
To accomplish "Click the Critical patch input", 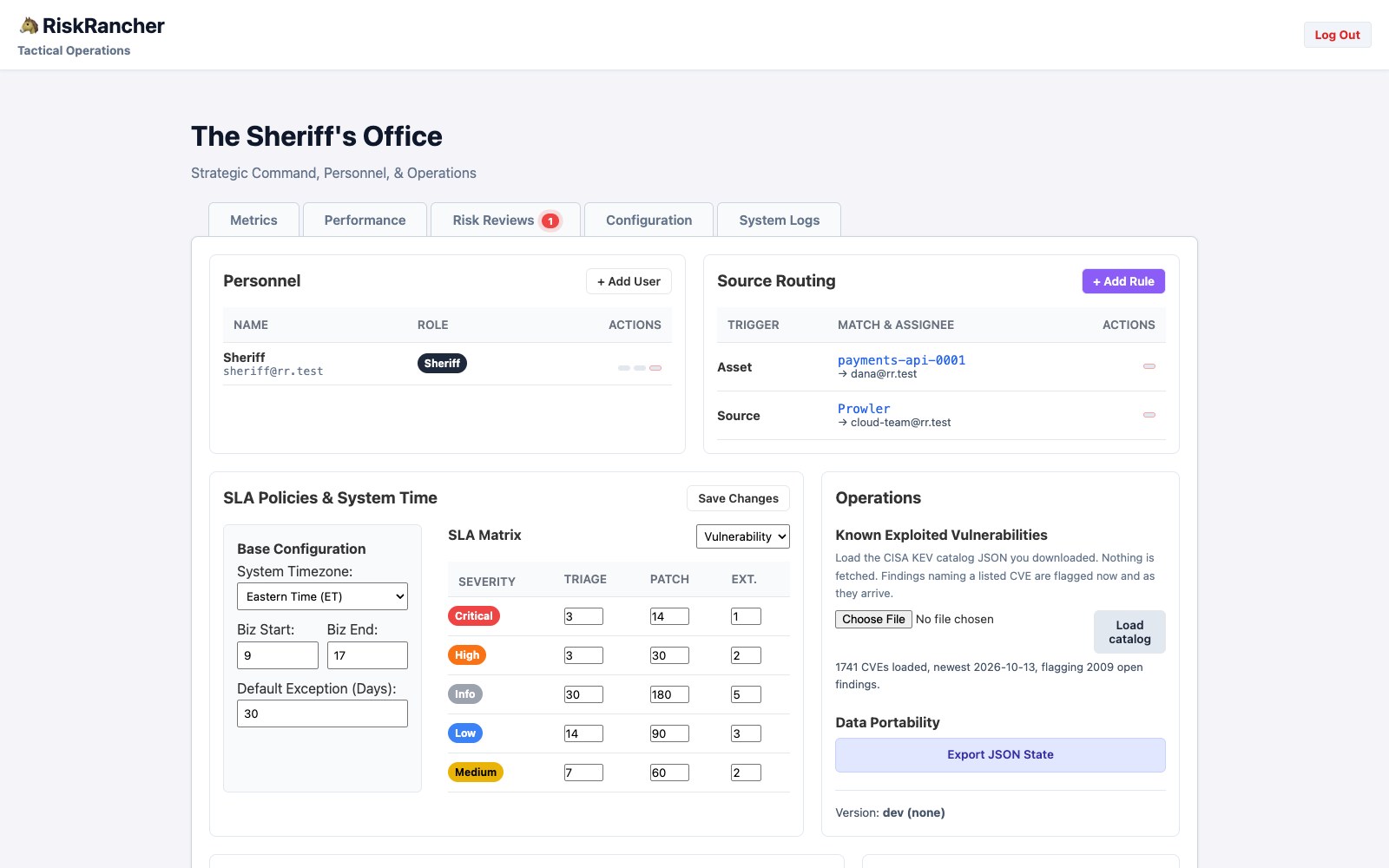I will [x=669, y=616].
